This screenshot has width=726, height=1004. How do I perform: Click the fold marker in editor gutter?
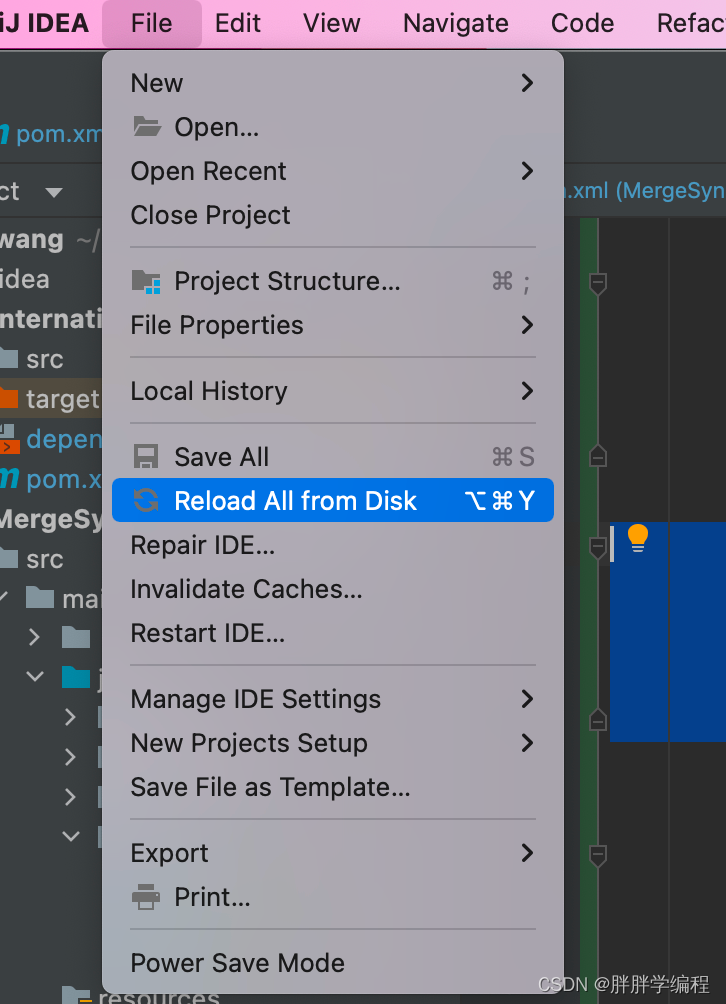click(x=598, y=283)
